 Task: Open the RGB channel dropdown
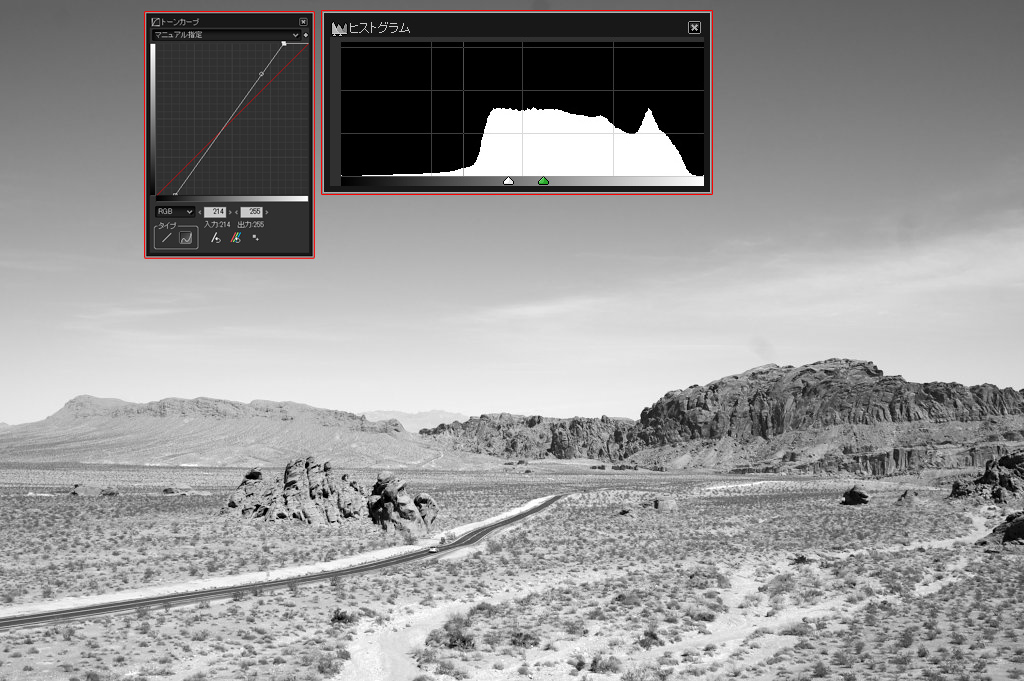(174, 212)
